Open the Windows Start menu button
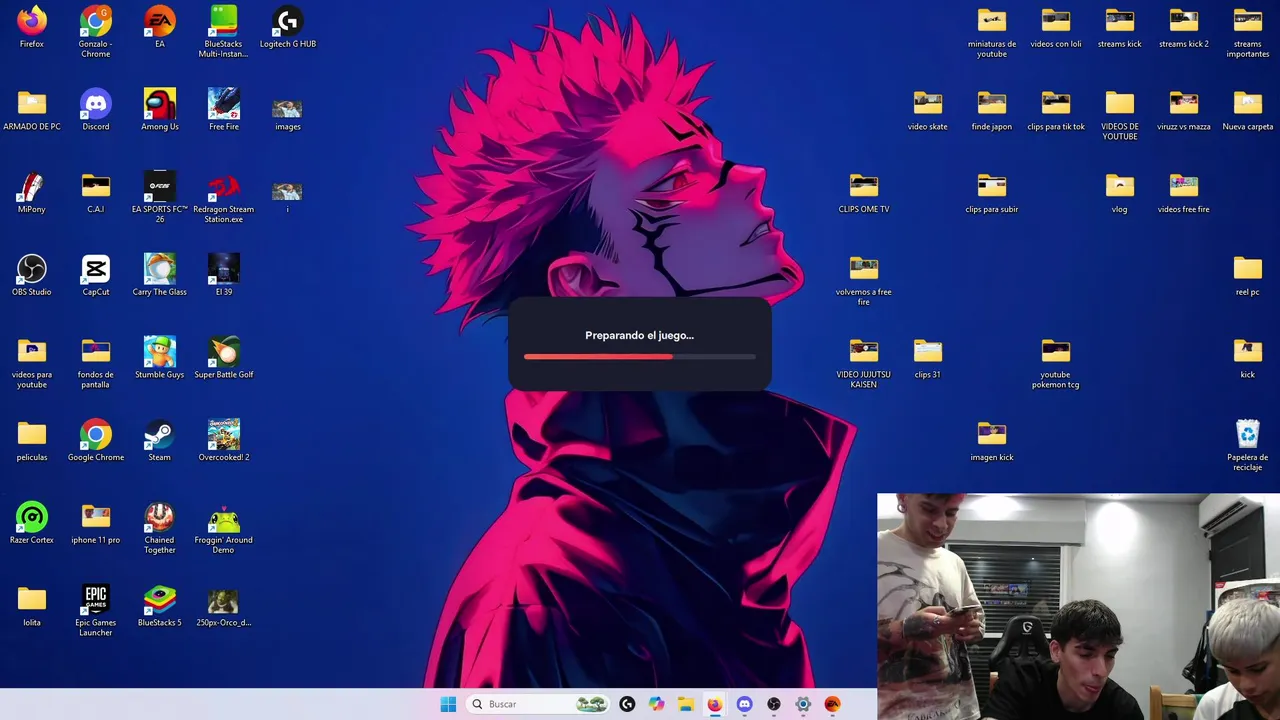Screen dimensions: 1280x720 coord(448,704)
